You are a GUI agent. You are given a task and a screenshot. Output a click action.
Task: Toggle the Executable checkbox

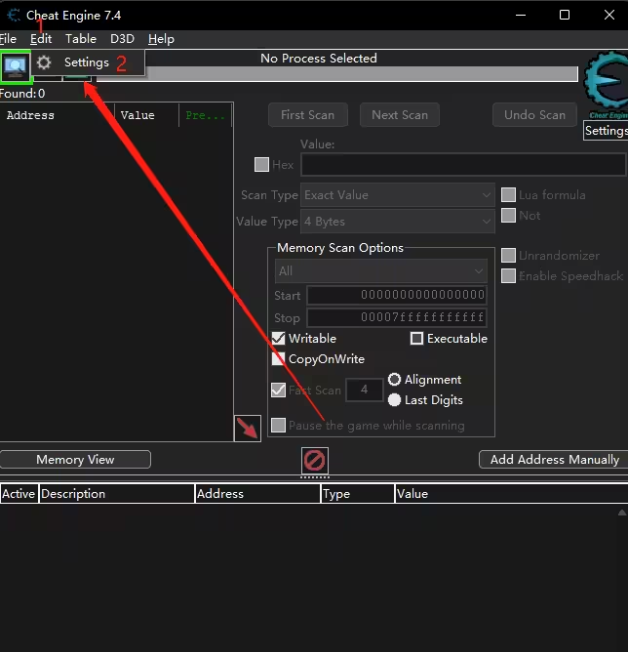[x=417, y=338]
